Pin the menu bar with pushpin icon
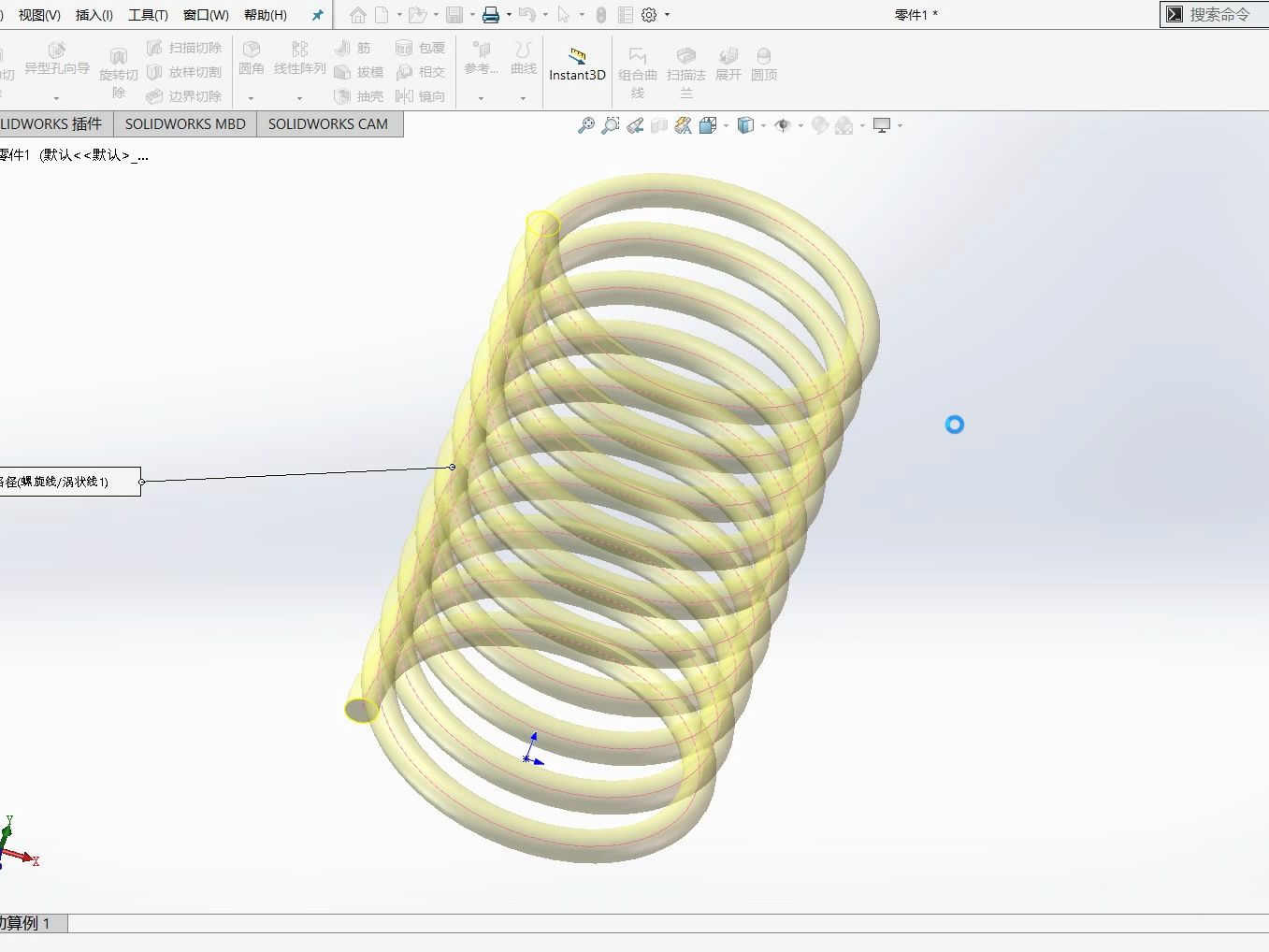The height and width of the screenshot is (952, 1269). (318, 15)
